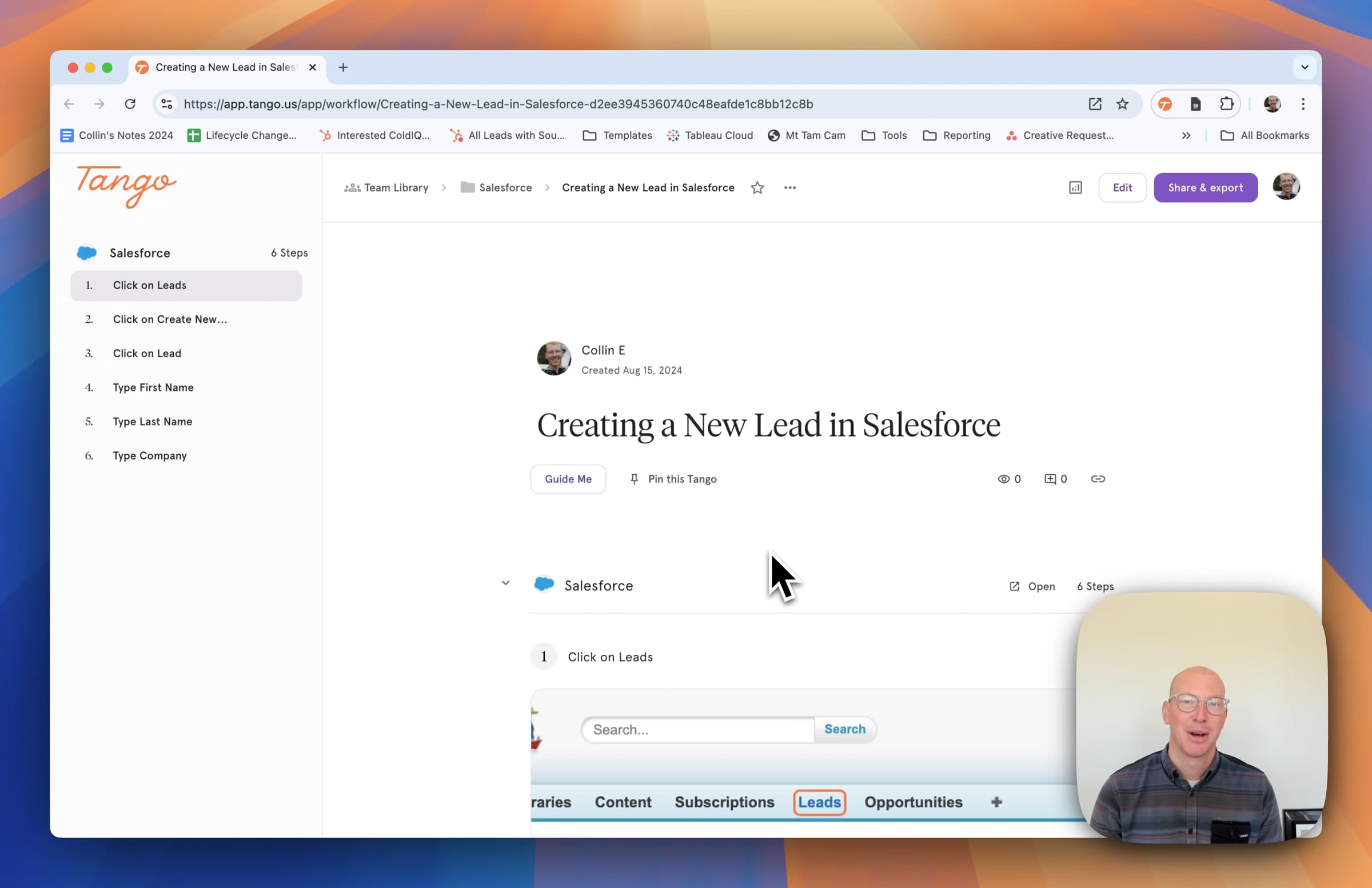Image resolution: width=1372 pixels, height=888 pixels.
Task: Open the Templates bookmark folder
Action: click(617, 135)
